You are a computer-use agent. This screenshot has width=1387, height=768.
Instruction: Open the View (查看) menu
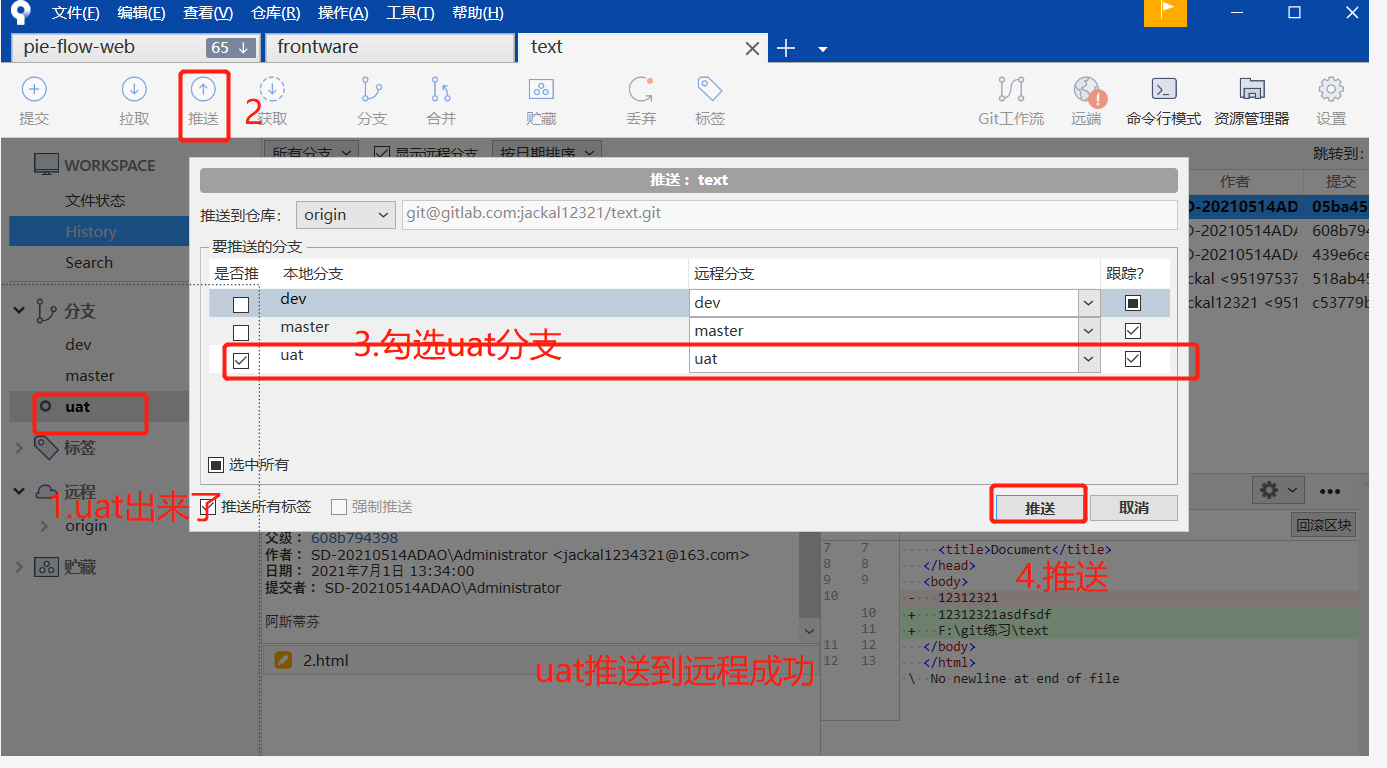(x=208, y=13)
